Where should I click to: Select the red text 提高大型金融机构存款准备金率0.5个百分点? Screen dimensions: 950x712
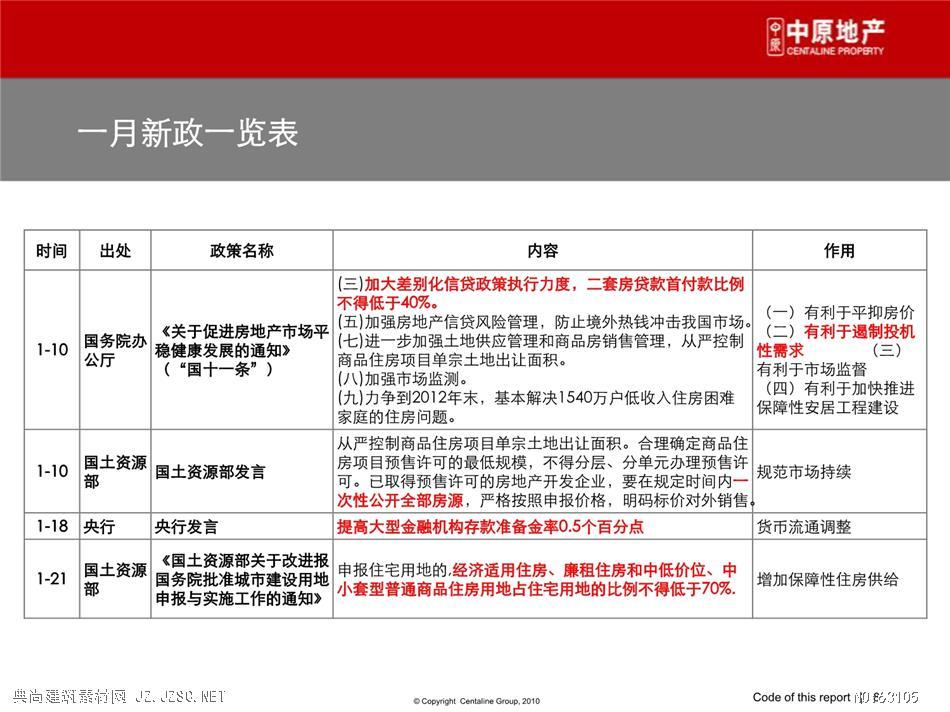pyautogui.click(x=490, y=527)
